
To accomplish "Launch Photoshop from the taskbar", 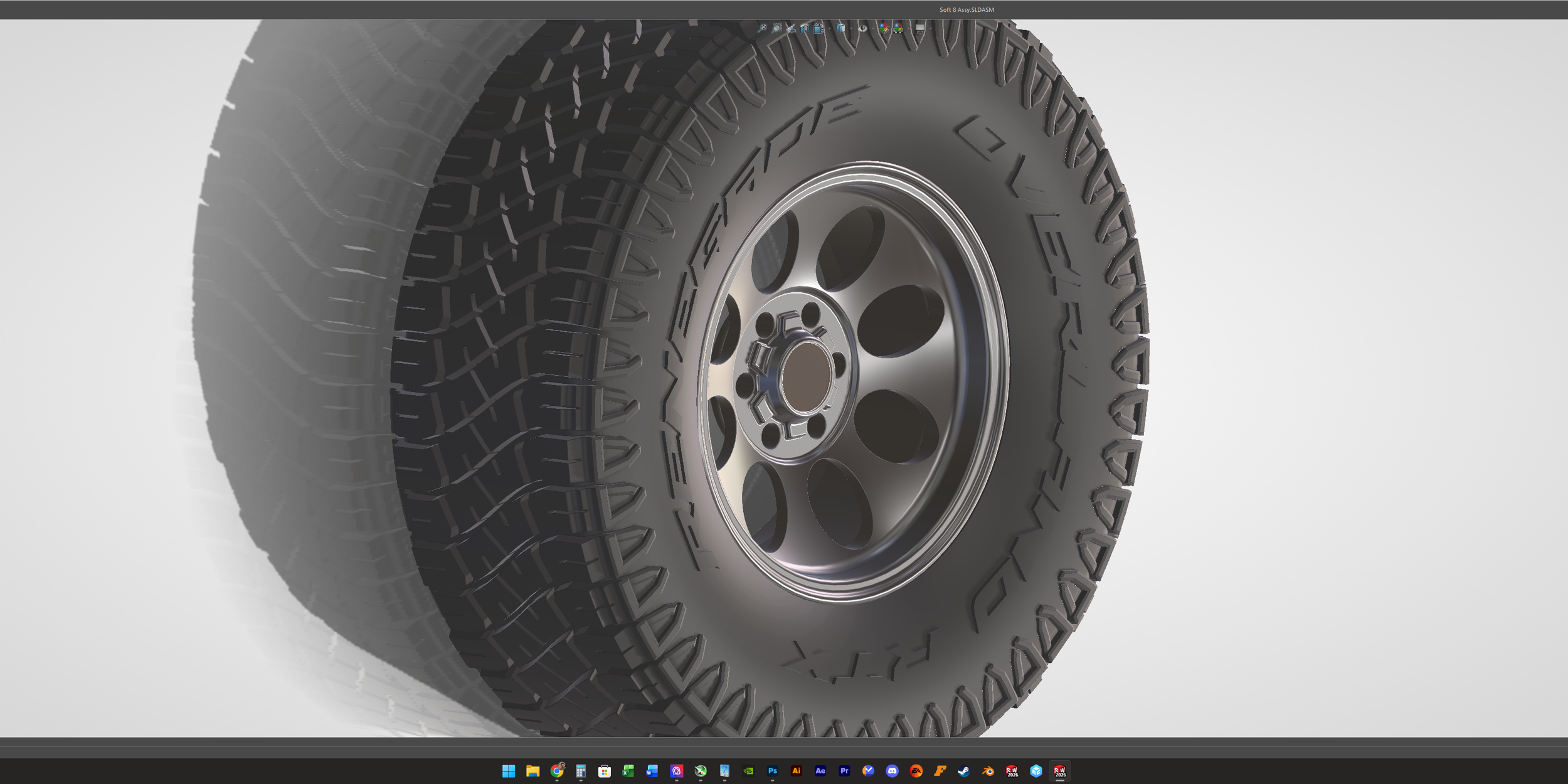I will tap(772, 771).
